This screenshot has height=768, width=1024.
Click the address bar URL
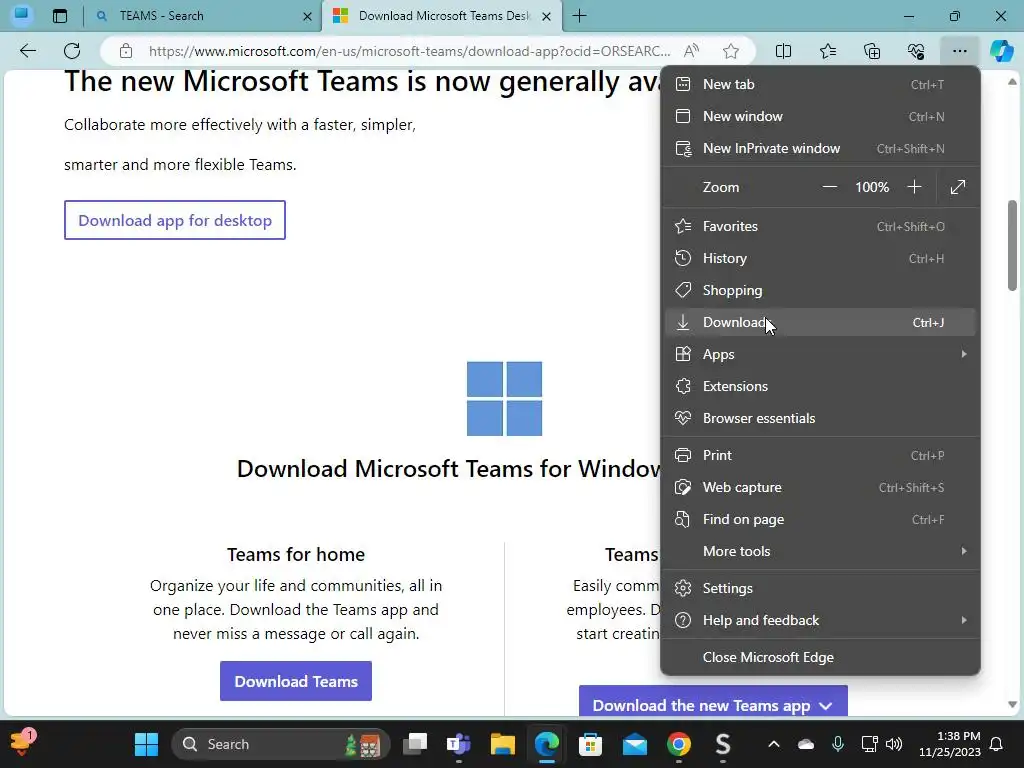click(409, 51)
